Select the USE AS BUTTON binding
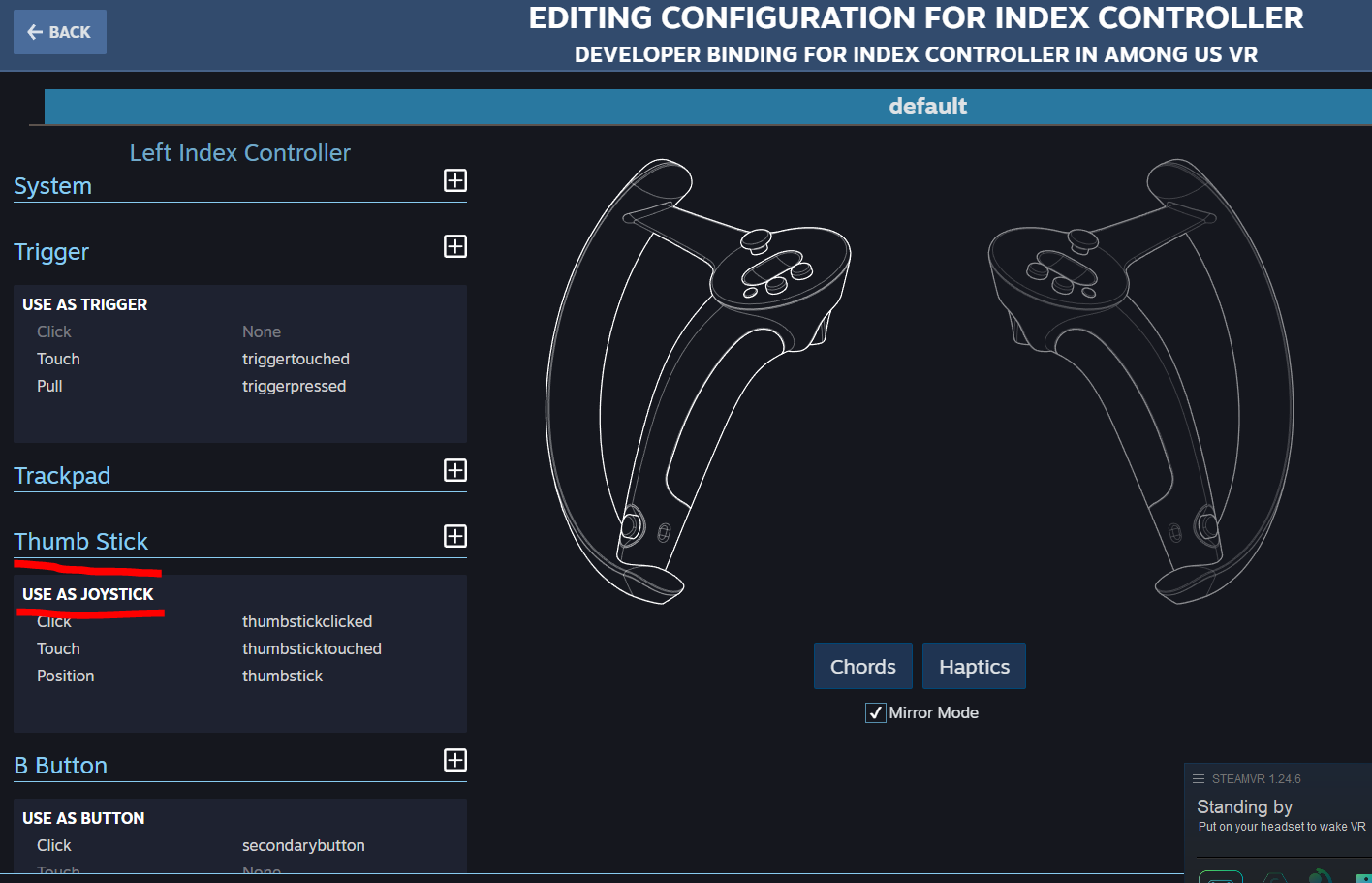This screenshot has height=883, width=1372. [x=83, y=818]
